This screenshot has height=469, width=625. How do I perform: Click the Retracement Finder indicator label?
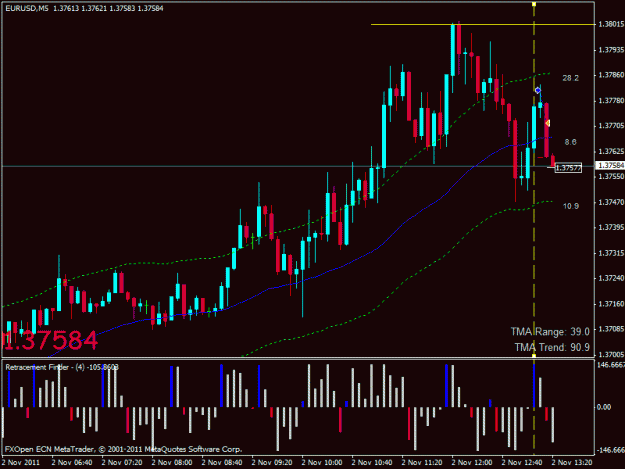pos(62,367)
